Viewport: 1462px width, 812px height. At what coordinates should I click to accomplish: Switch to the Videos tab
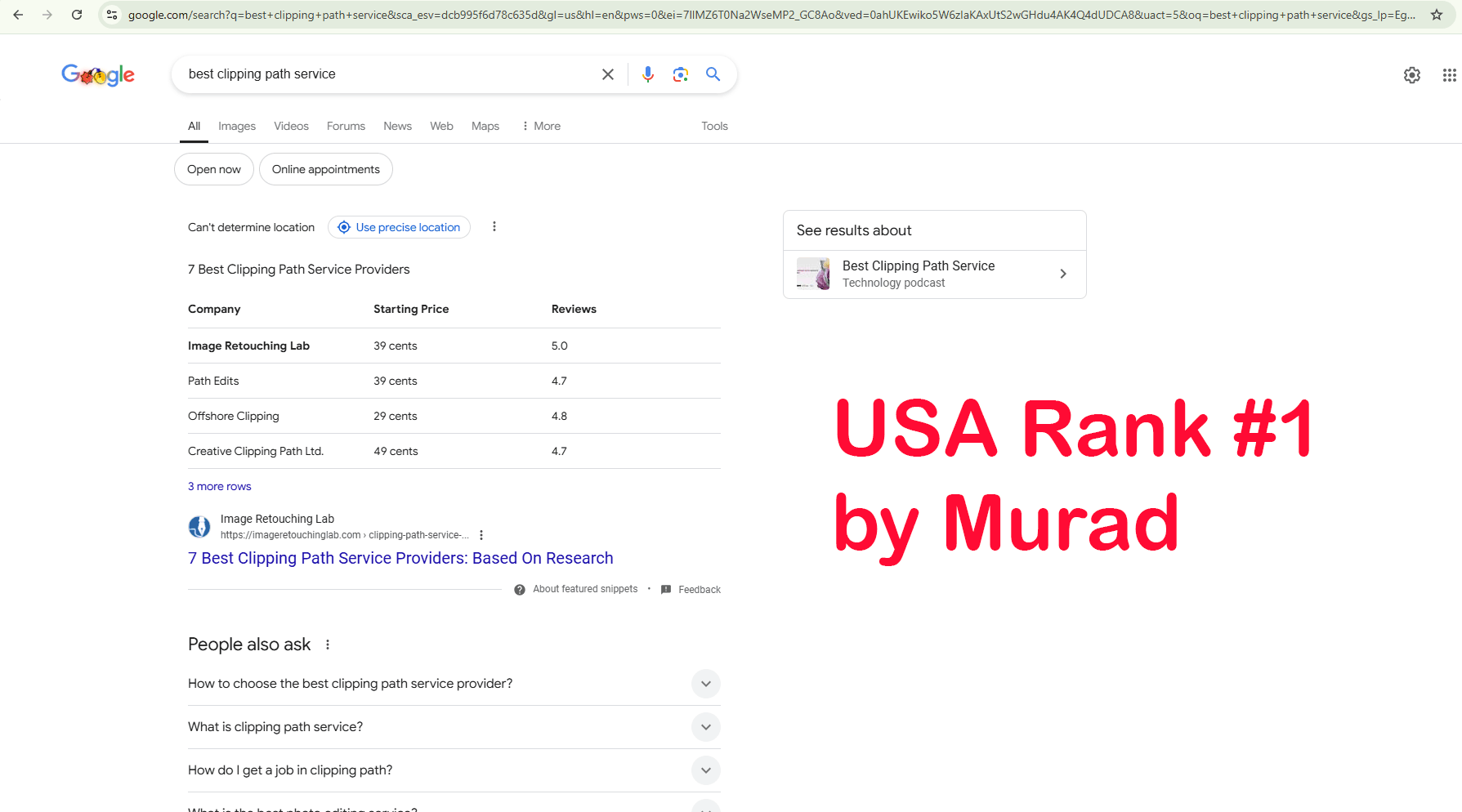point(291,126)
